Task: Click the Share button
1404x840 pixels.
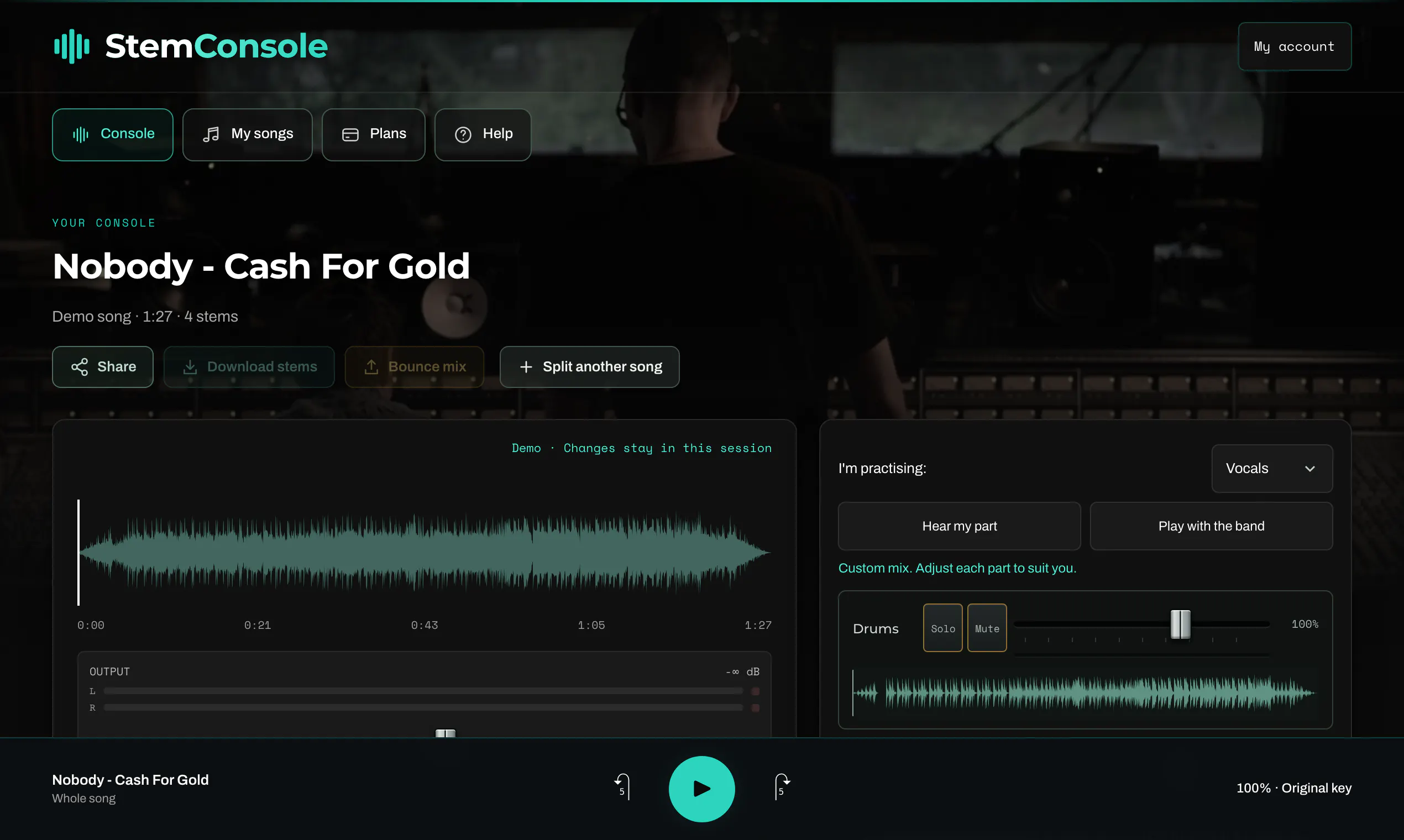Action: click(103, 367)
